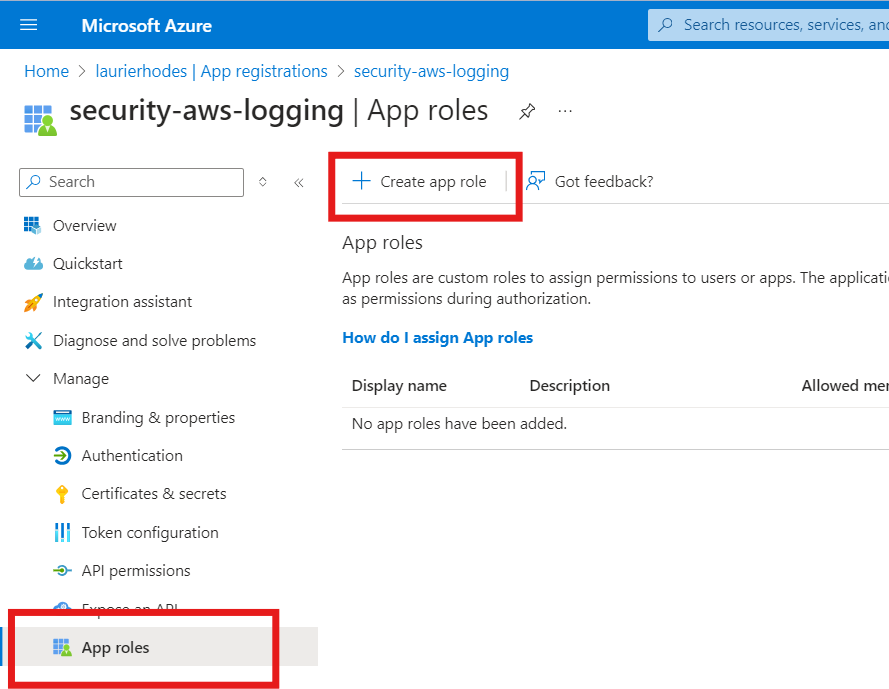Click the app registration icon beside title
Viewport: 889px width, 689px height.
coord(40,120)
